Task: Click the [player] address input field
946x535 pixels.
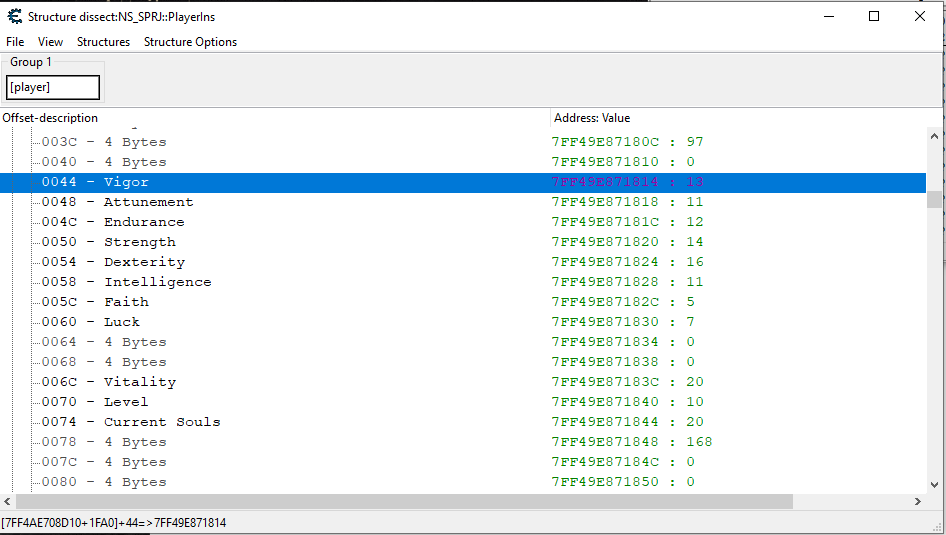Action: pos(53,87)
